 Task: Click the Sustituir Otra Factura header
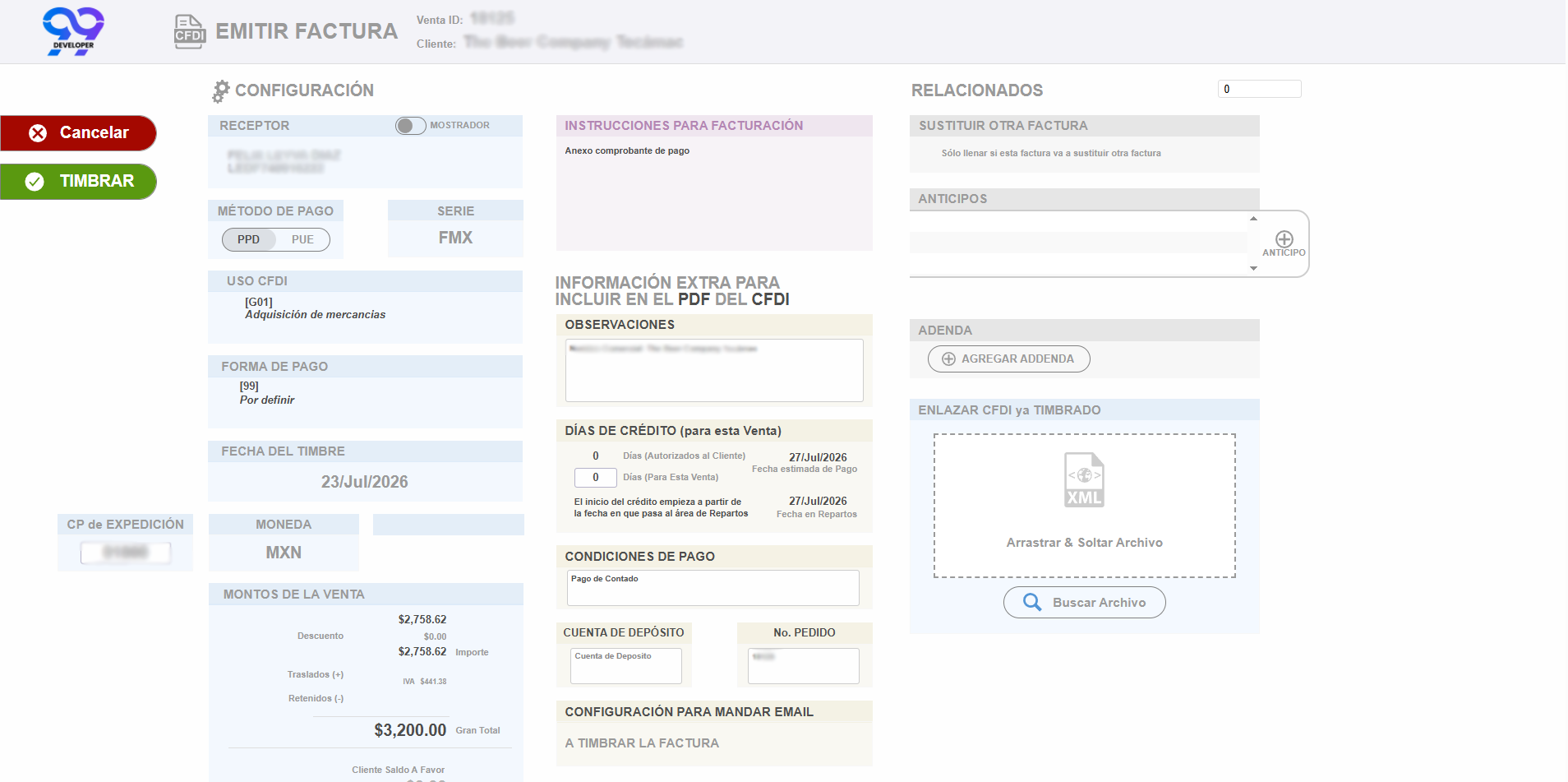click(x=1084, y=126)
